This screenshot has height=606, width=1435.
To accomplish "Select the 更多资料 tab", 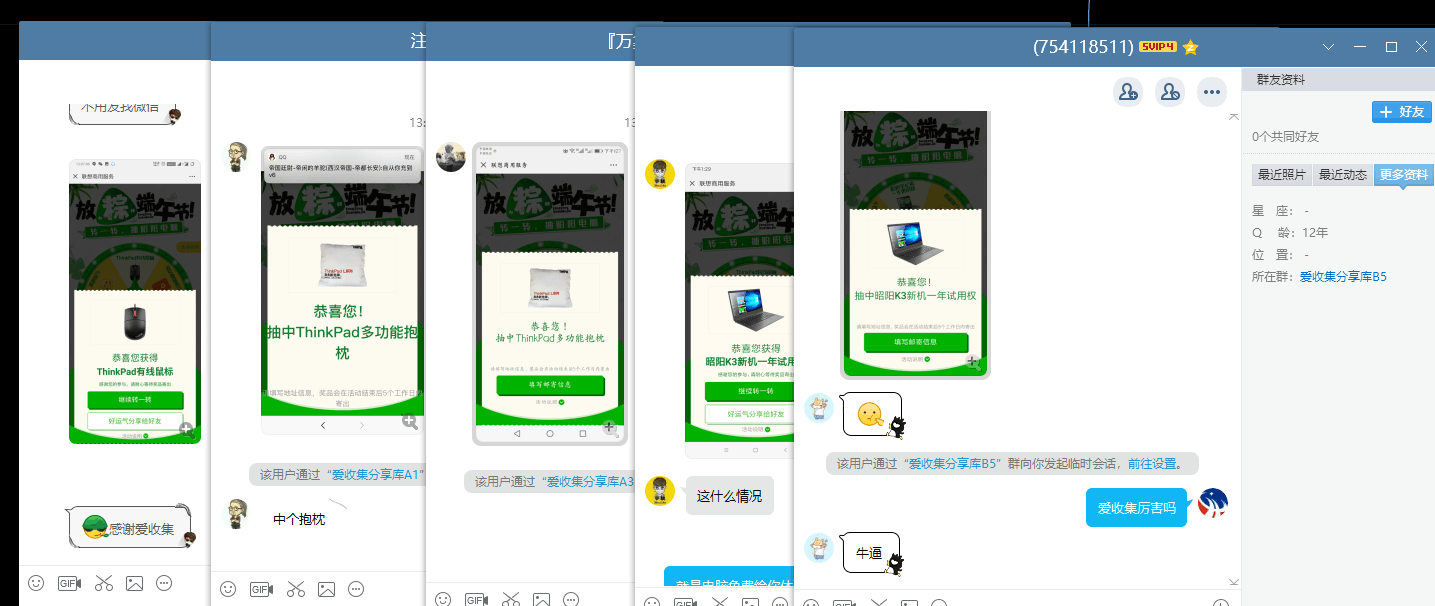I will tap(1403, 175).
